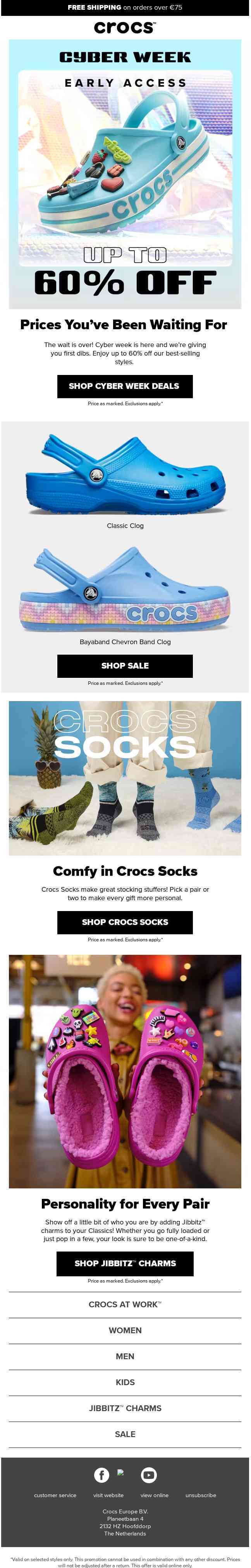Click the view online footer link
This screenshot has width=251, height=1568.
(x=155, y=1495)
